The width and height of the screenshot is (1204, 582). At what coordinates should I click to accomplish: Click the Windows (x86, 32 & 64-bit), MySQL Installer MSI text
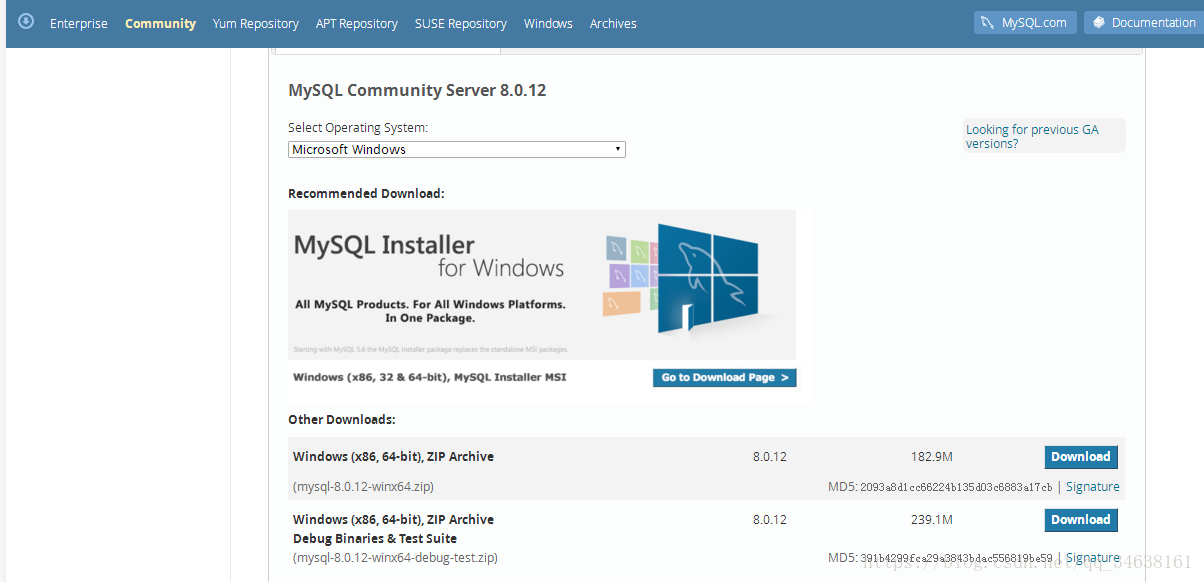tap(430, 378)
